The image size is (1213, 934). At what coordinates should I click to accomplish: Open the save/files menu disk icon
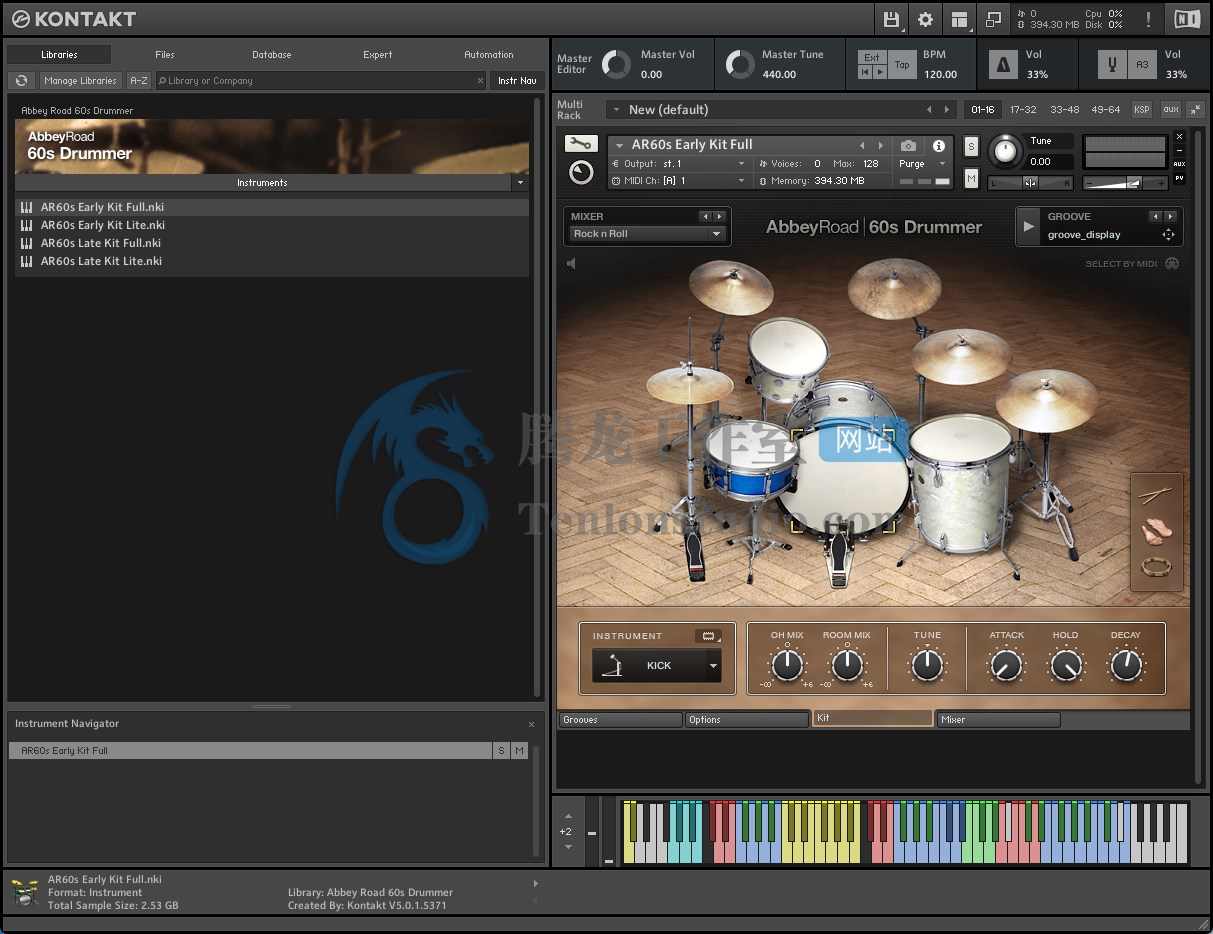(x=892, y=19)
